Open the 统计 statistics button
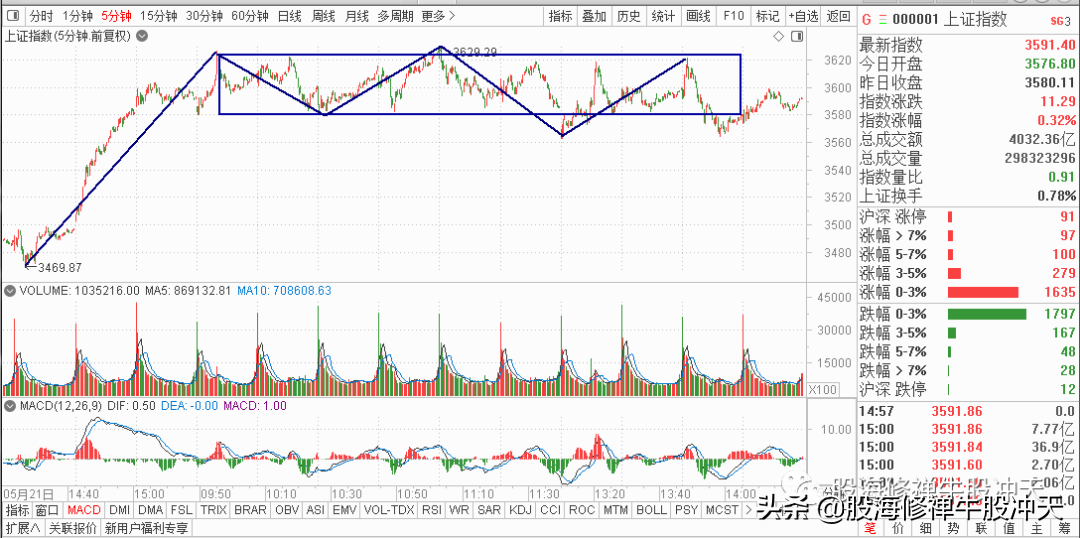1080x538 pixels. 663,16
